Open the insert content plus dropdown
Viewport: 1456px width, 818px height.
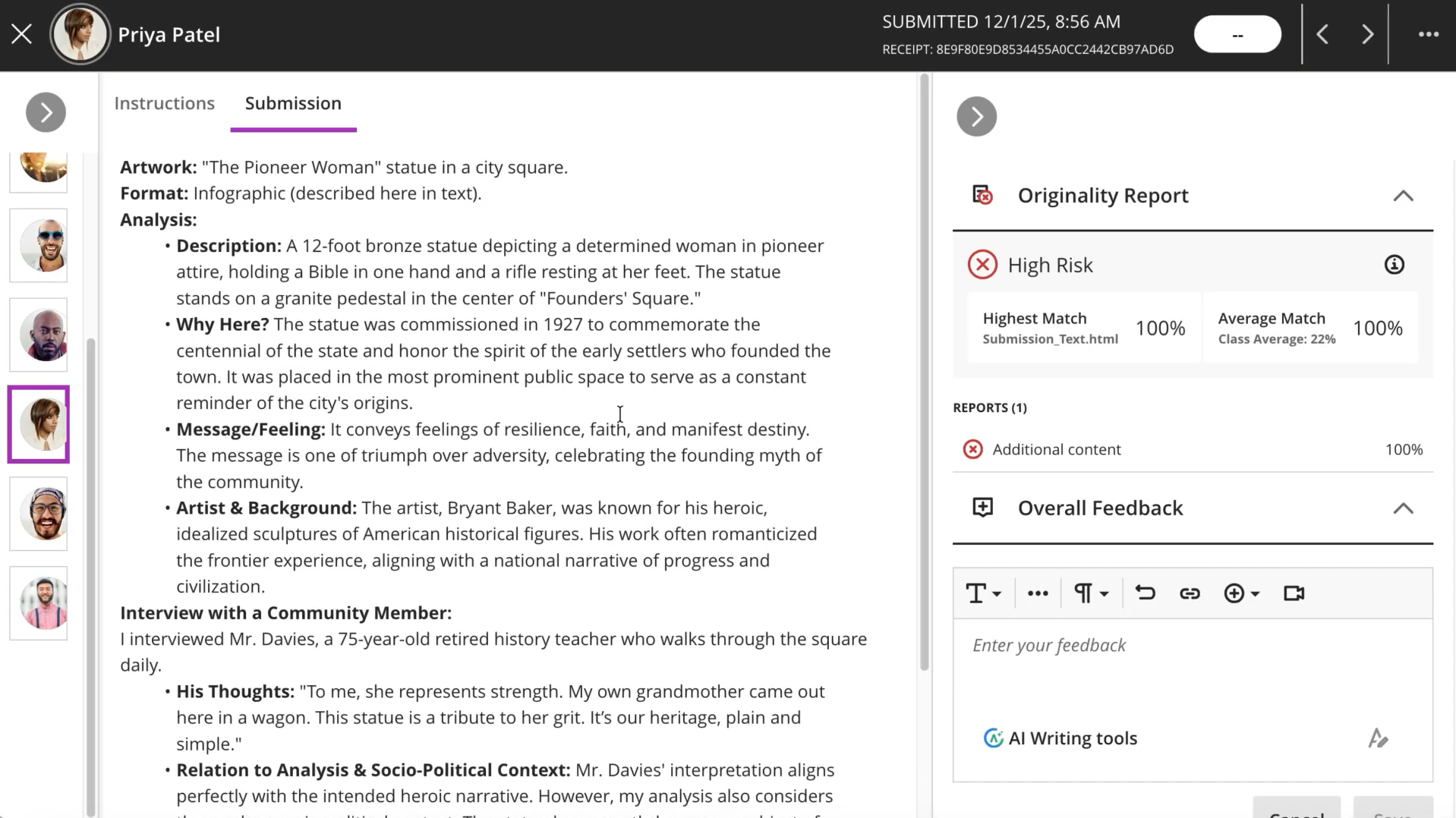[x=1241, y=593]
